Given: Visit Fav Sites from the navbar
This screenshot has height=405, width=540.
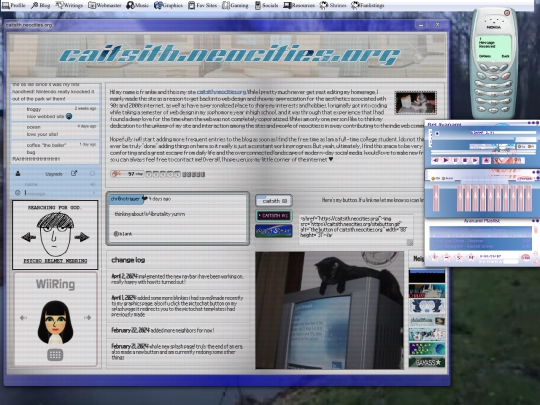Looking at the screenshot, I should pos(202,5).
